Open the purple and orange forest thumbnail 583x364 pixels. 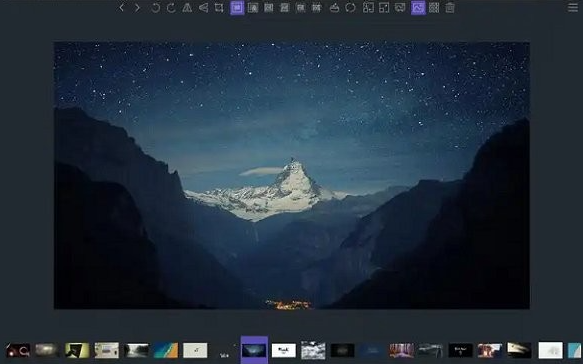click(x=402, y=350)
